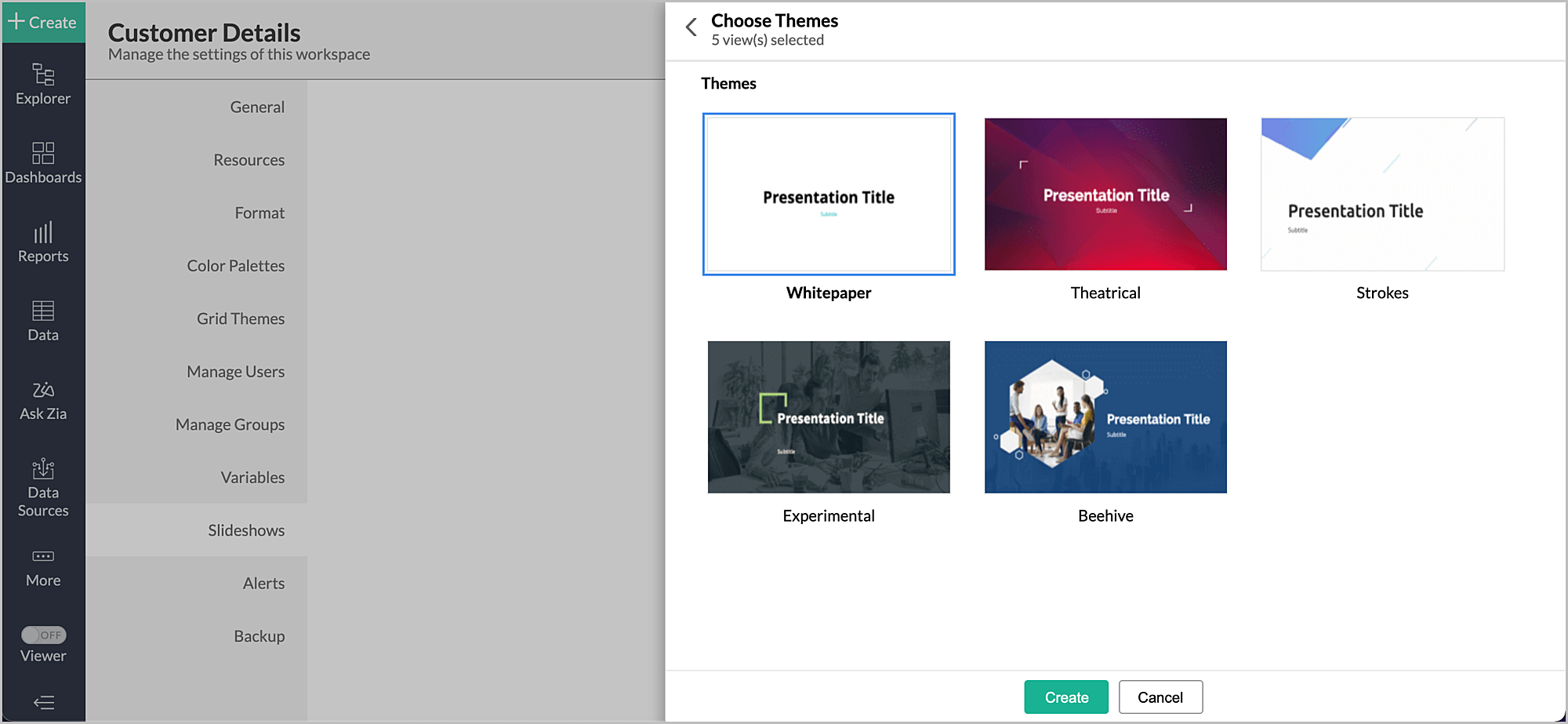1568x724 pixels.
Task: Collapse the sidebar using bottom arrow icon
Action: coord(43,702)
